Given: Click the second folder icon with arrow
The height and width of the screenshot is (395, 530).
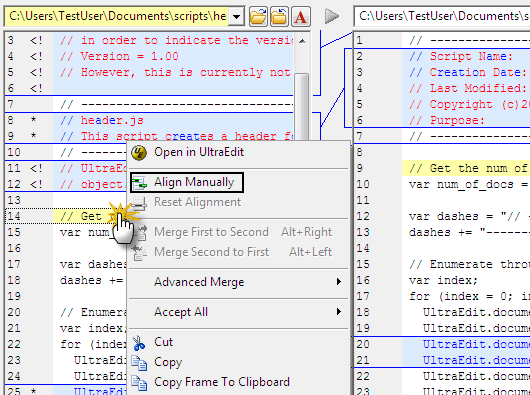Looking at the screenshot, I should tap(279, 16).
